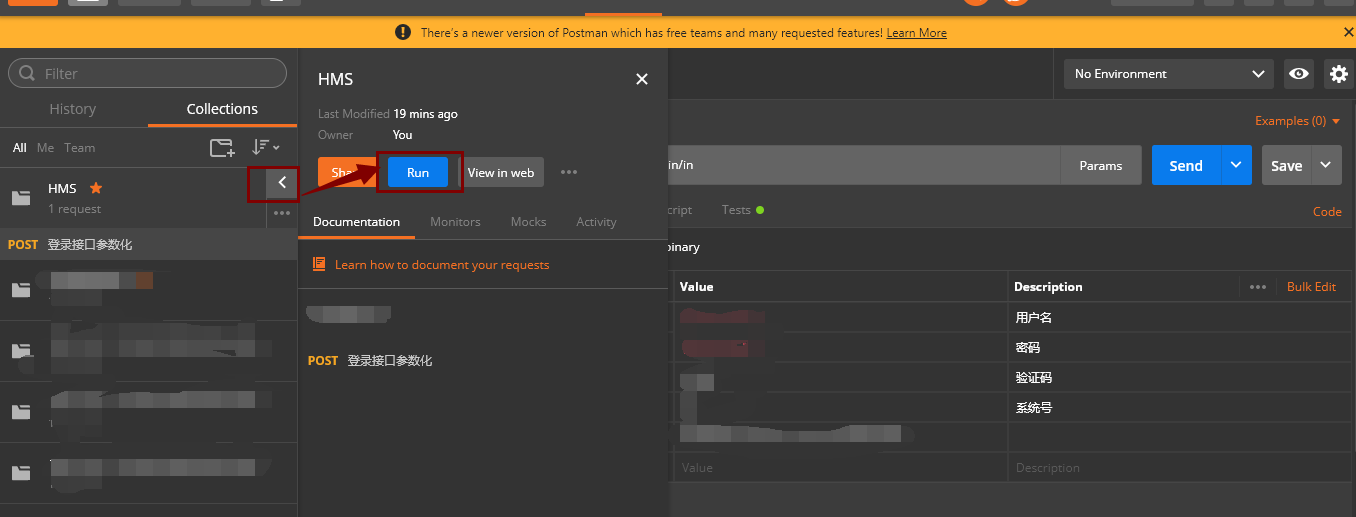Click the Run button for the HMS collection
The width and height of the screenshot is (1356, 517).
coord(418,172)
